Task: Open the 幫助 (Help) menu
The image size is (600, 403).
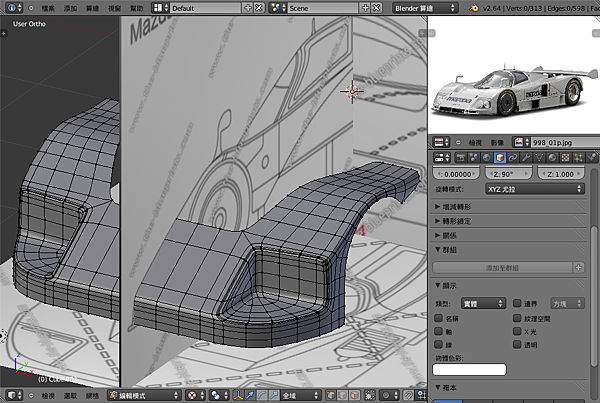Action: pos(137,8)
